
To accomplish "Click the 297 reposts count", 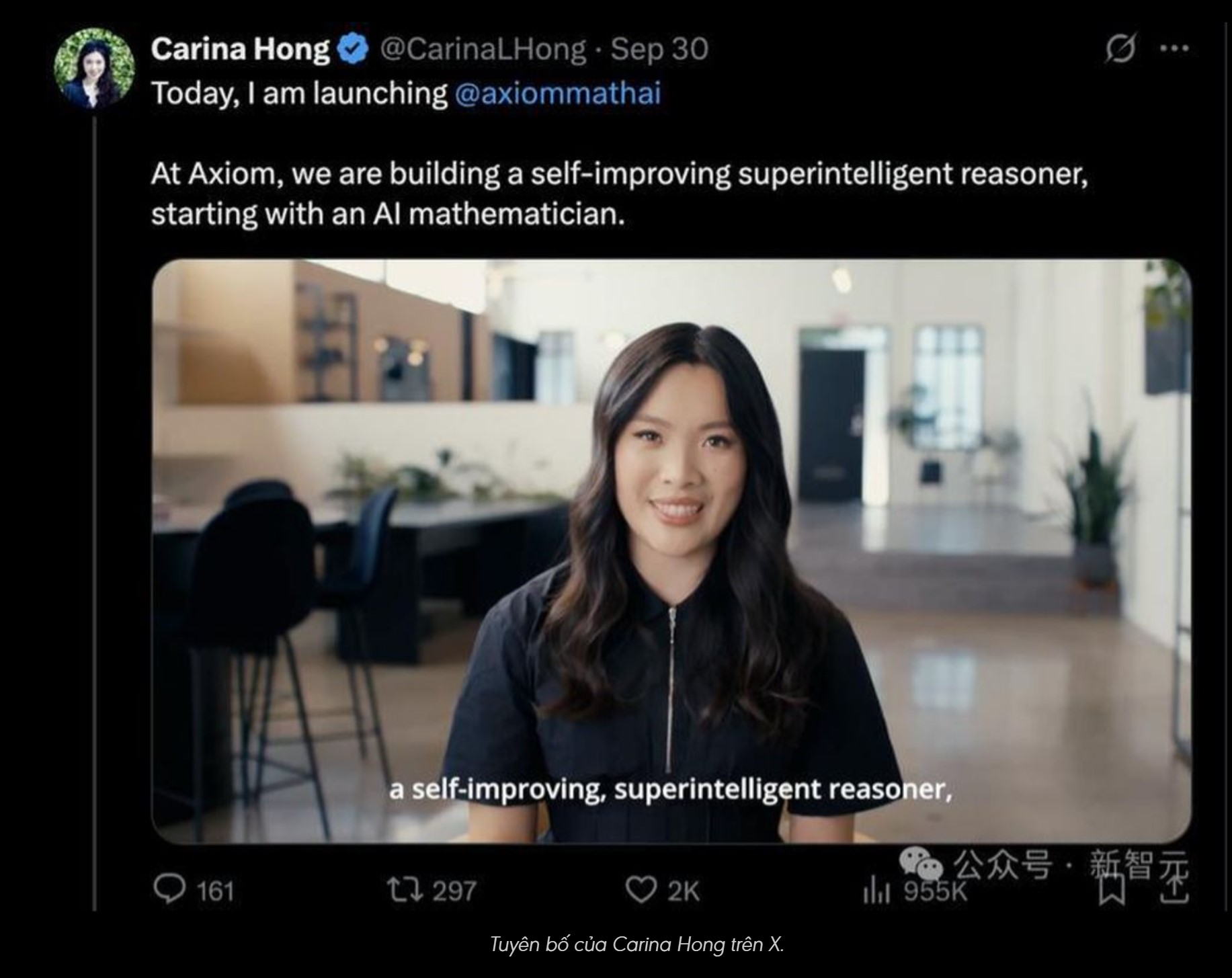I will click(454, 891).
